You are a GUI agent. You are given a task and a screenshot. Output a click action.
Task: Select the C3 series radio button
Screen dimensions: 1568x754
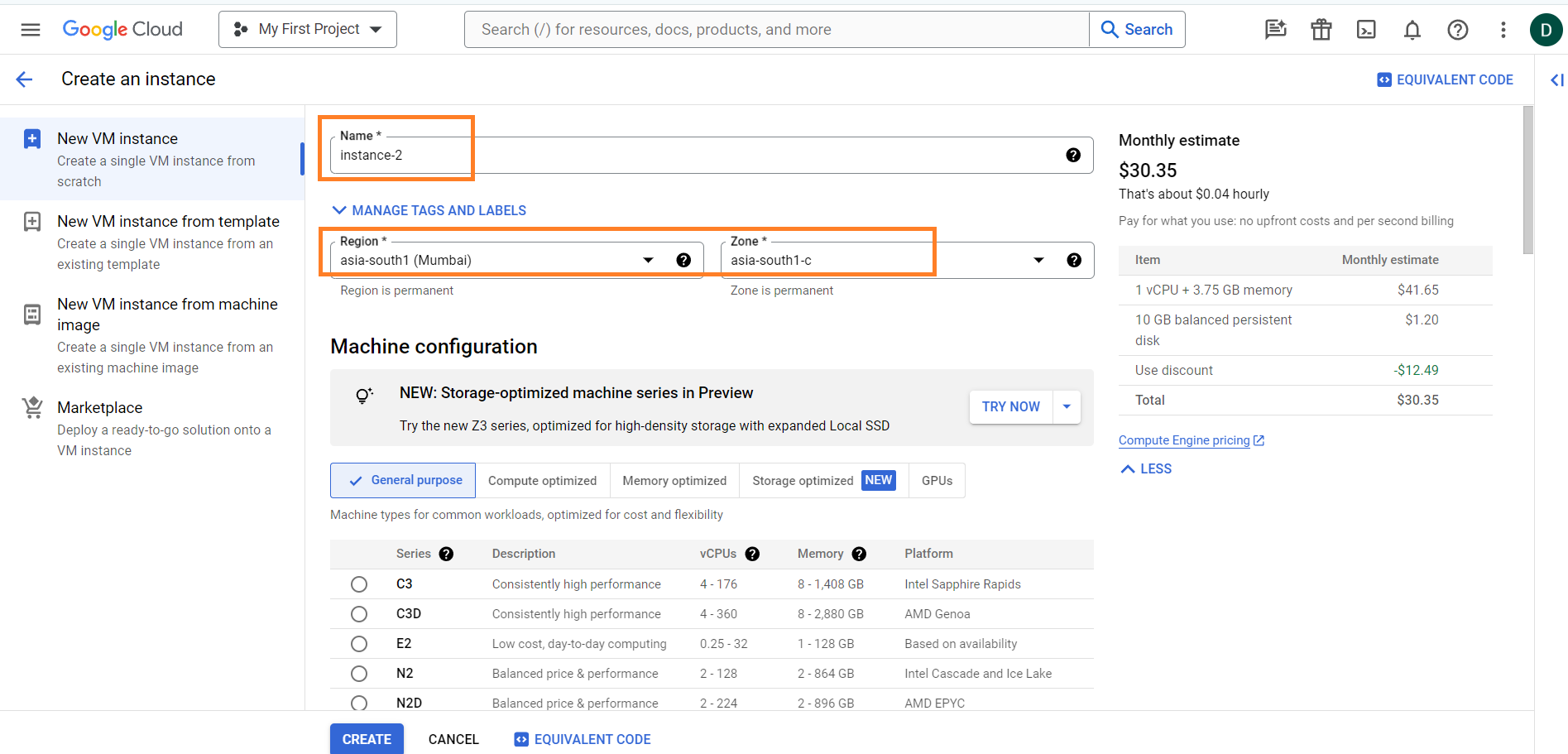[359, 584]
